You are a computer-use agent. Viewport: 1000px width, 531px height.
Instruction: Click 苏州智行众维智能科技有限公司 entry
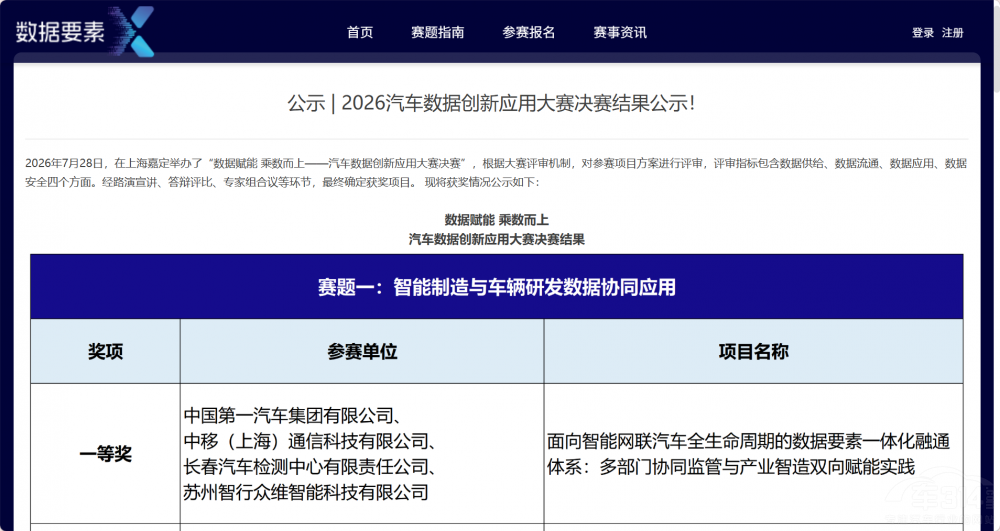click(306, 492)
